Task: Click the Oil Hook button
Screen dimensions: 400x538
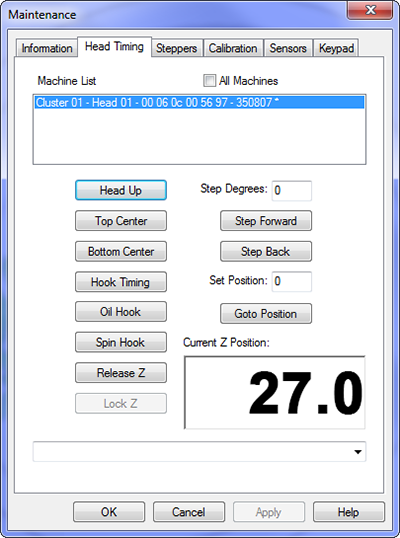Action: tap(121, 312)
